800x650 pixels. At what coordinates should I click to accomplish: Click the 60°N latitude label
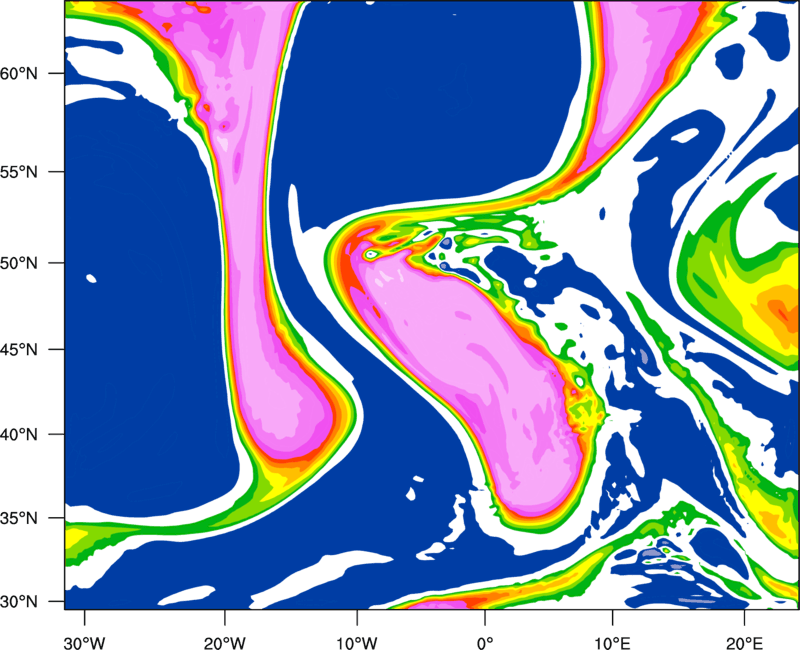click(19, 73)
